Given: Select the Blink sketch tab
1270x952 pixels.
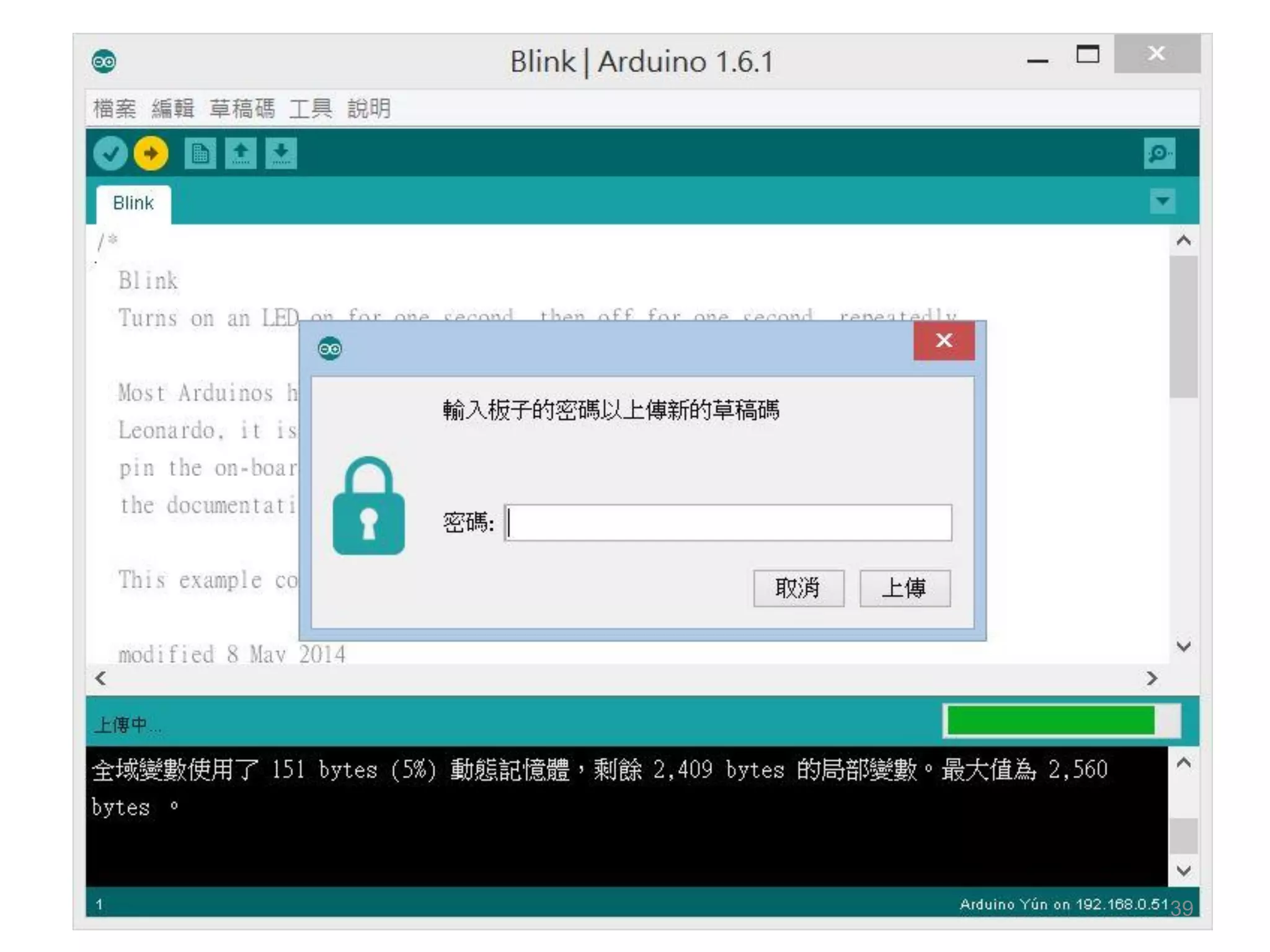Looking at the screenshot, I should coord(133,203).
